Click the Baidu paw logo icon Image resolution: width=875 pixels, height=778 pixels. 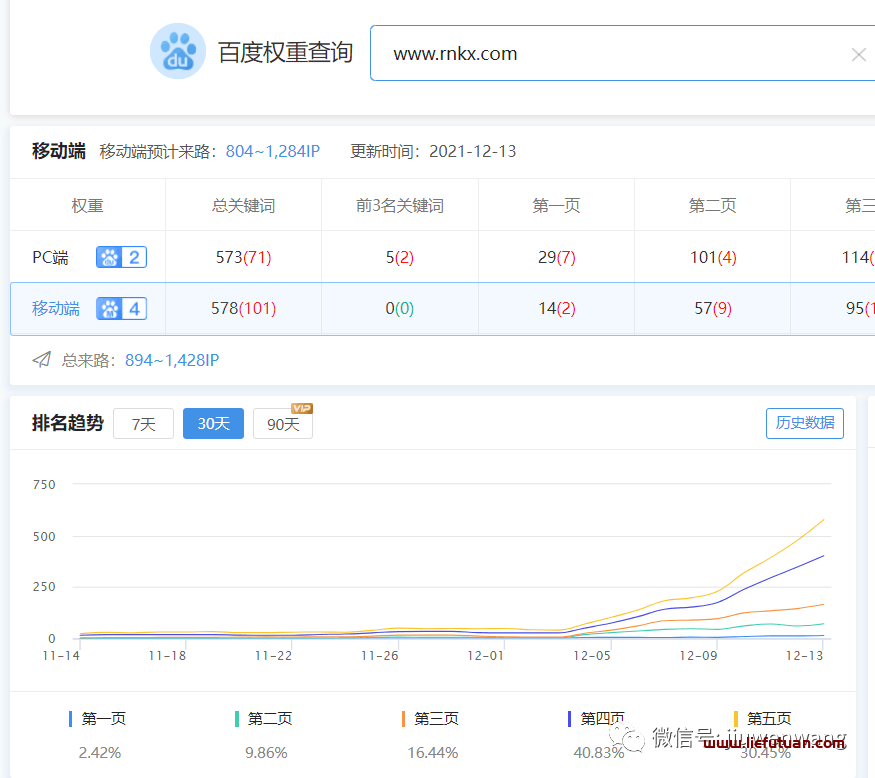(x=178, y=51)
